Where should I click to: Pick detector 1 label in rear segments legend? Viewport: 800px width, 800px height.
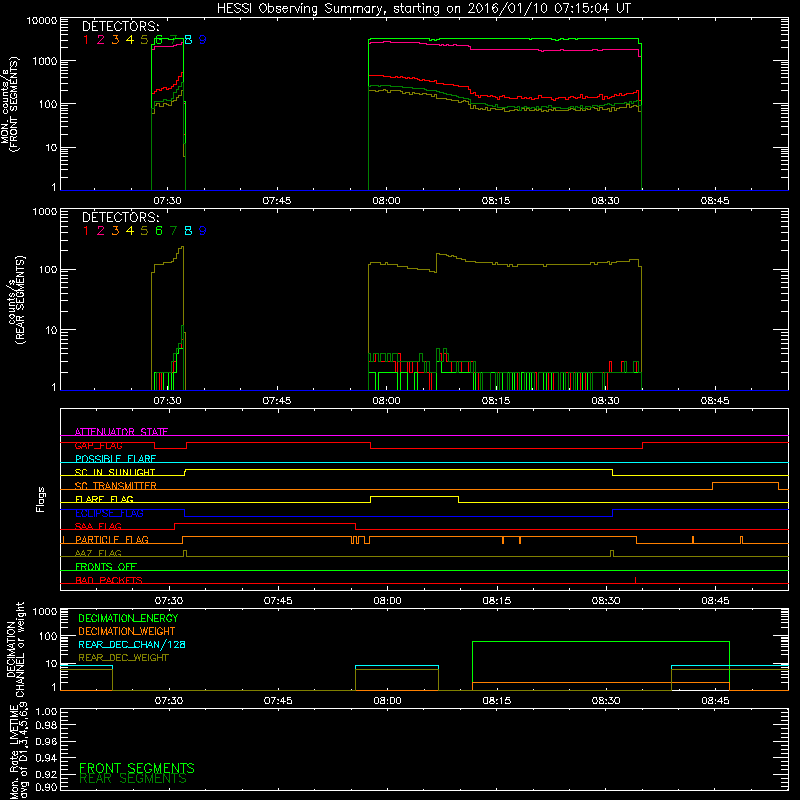pyautogui.click(x=86, y=231)
